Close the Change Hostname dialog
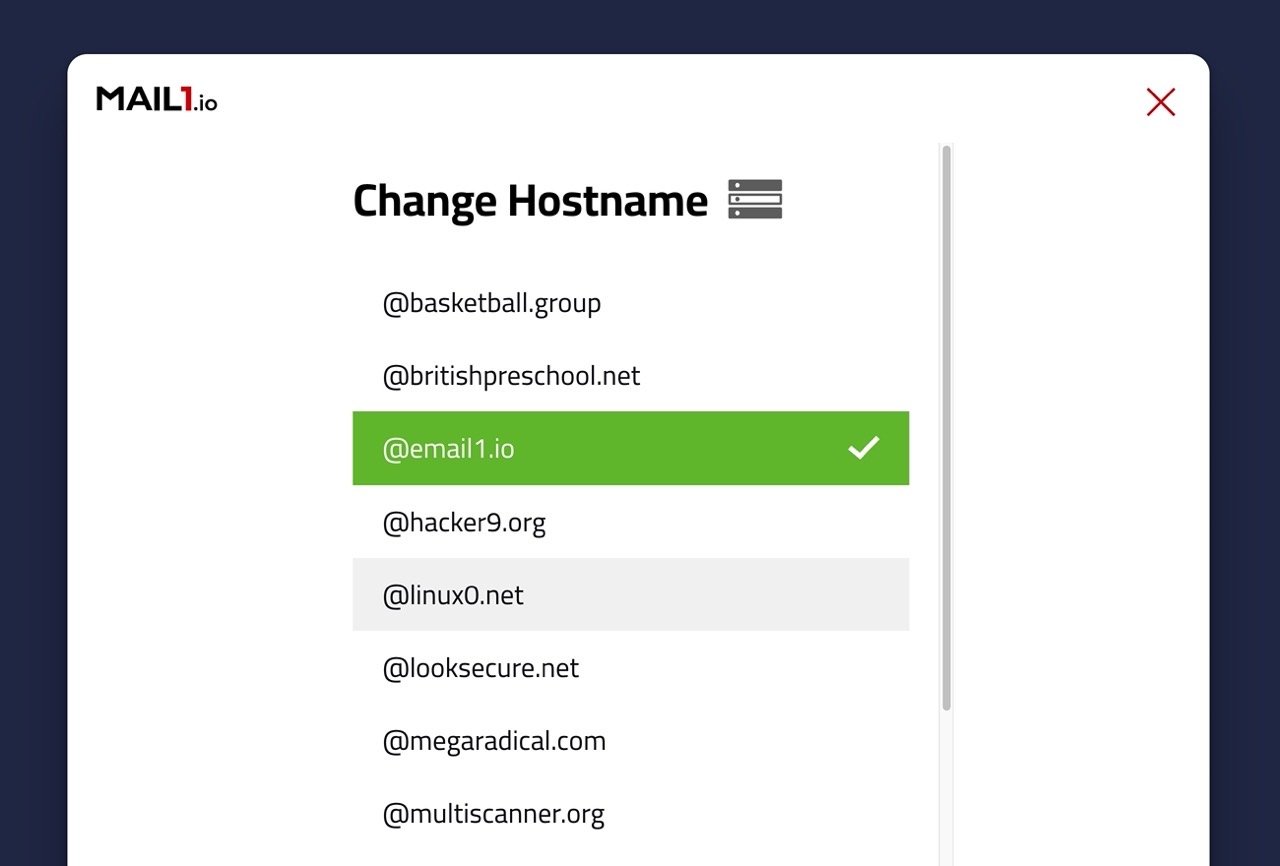Screen dimensions: 1280x866 1161,102
